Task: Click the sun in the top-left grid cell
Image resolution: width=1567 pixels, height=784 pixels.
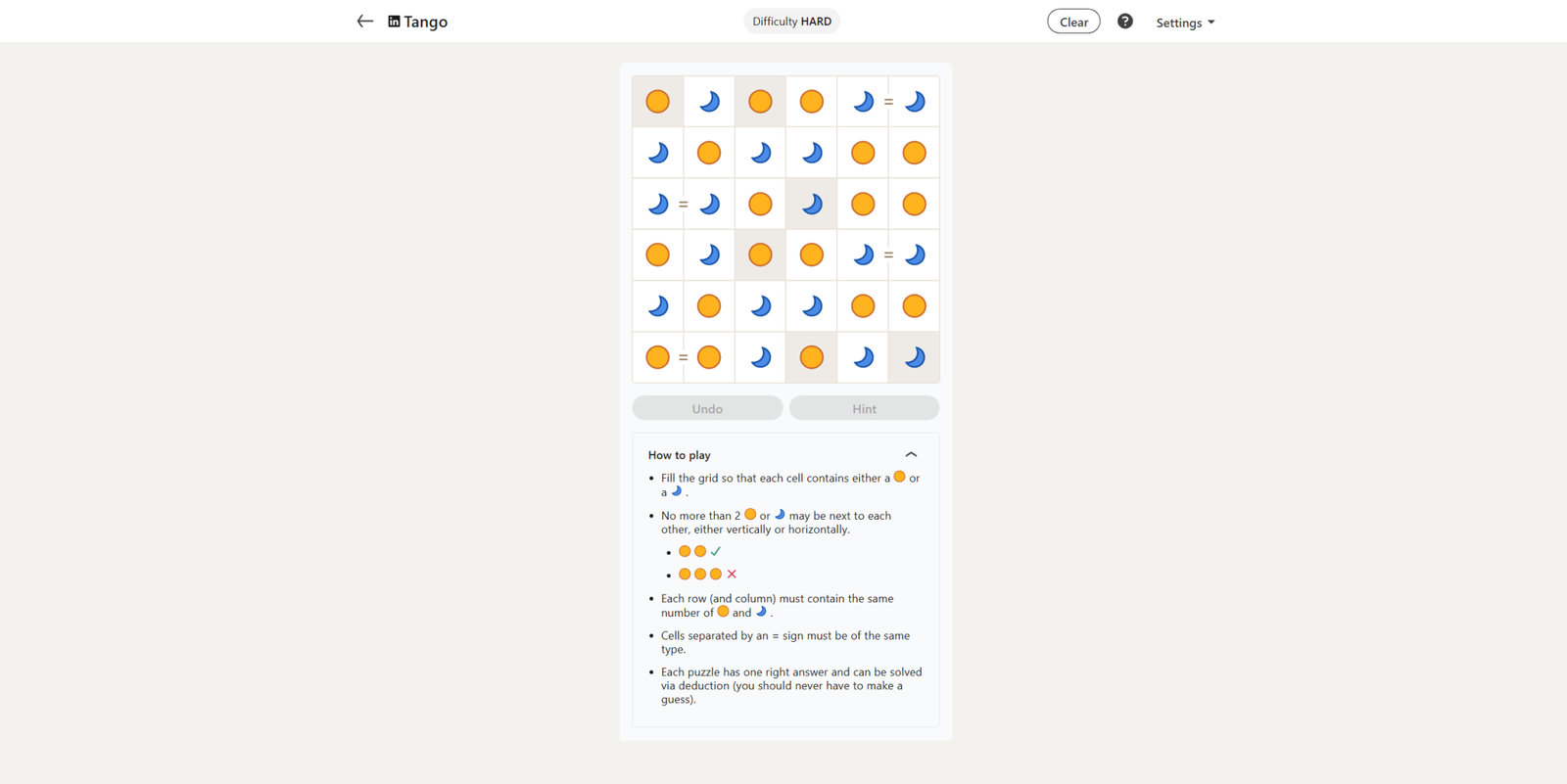Action: (658, 102)
